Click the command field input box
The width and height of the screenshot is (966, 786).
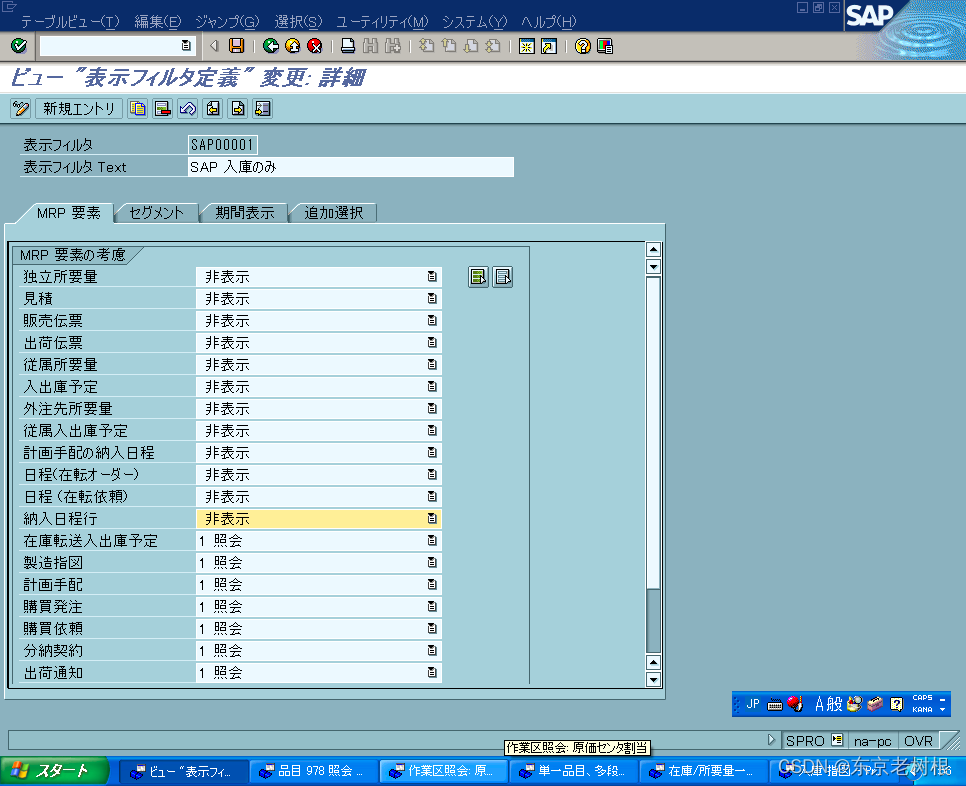(x=110, y=45)
